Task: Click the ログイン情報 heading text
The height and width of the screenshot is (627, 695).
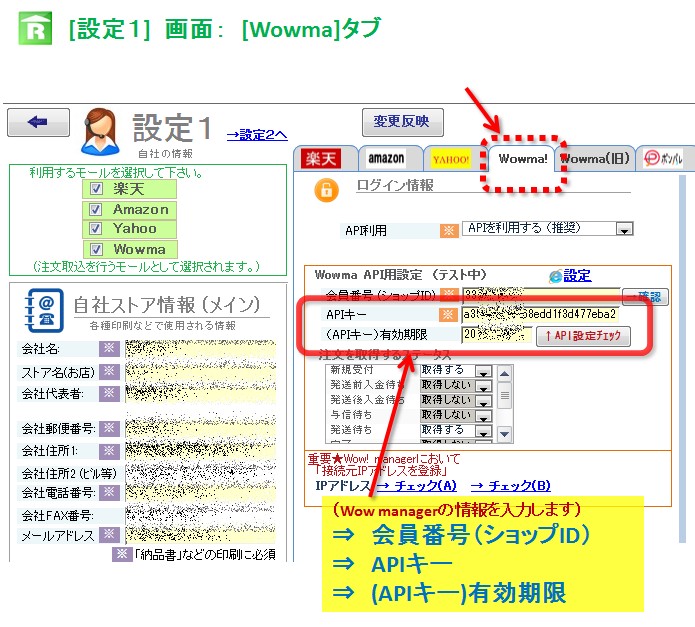Action: tap(395, 185)
